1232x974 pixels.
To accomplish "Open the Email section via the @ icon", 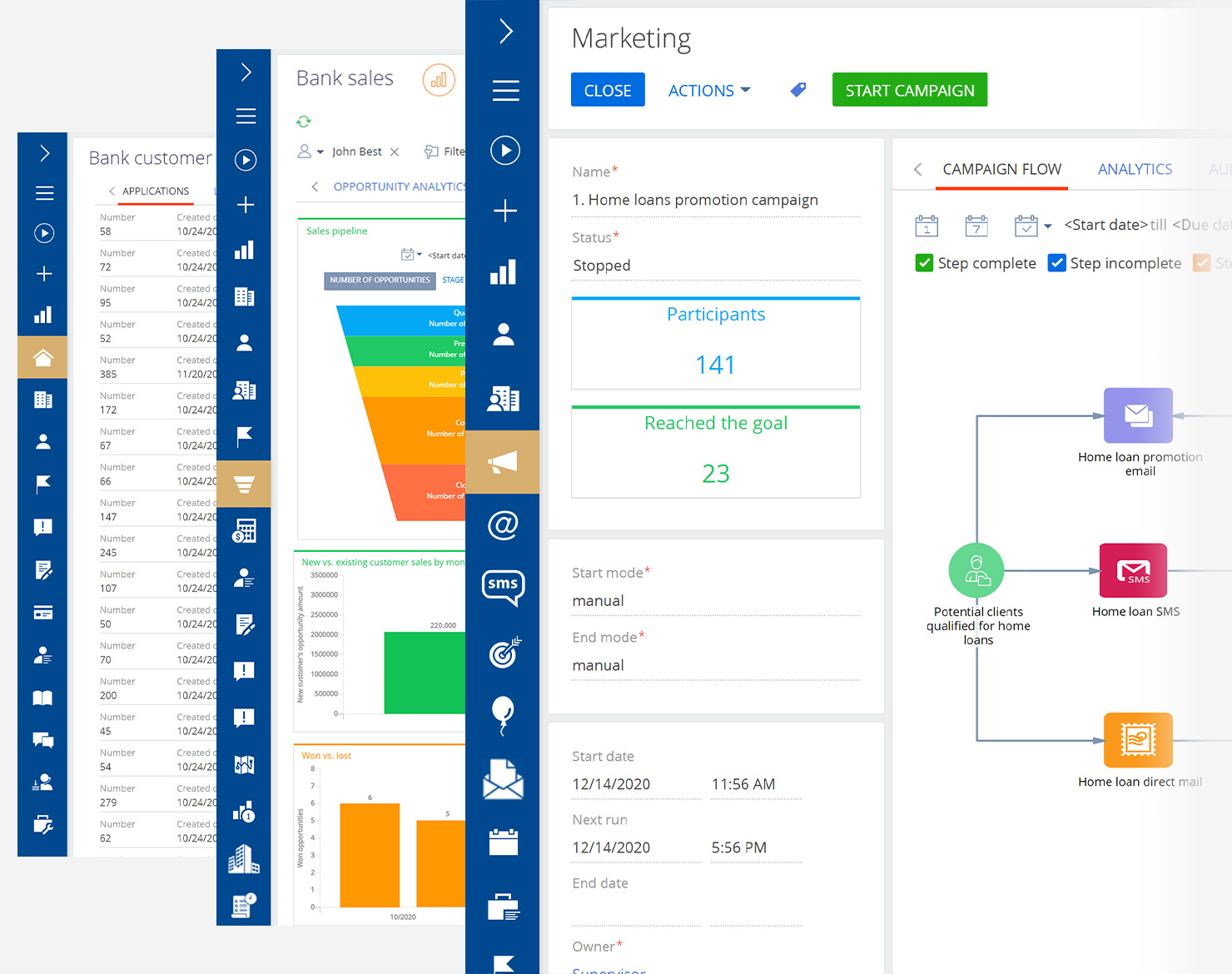I will click(x=503, y=524).
